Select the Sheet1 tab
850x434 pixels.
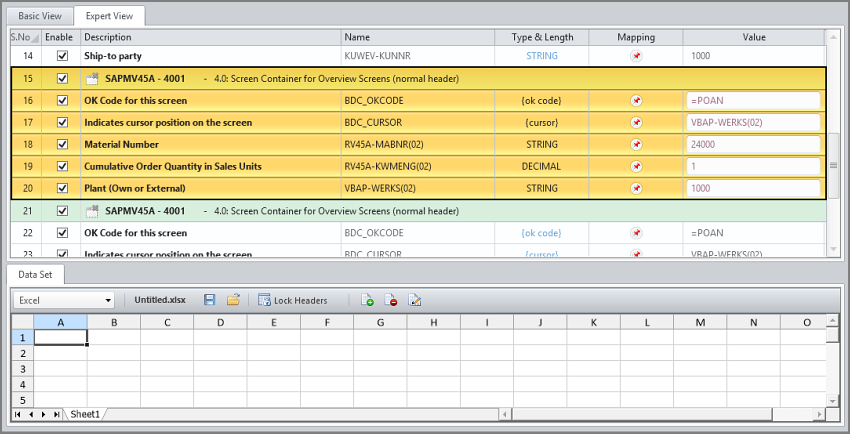point(84,414)
